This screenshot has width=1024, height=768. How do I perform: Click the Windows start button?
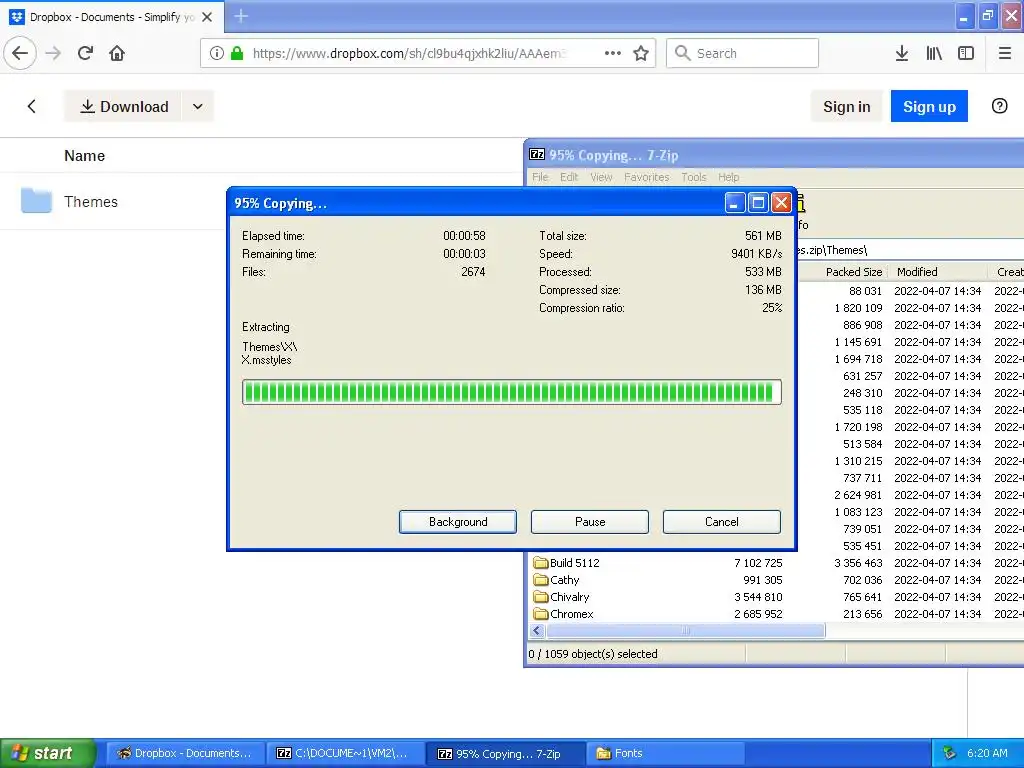point(47,753)
